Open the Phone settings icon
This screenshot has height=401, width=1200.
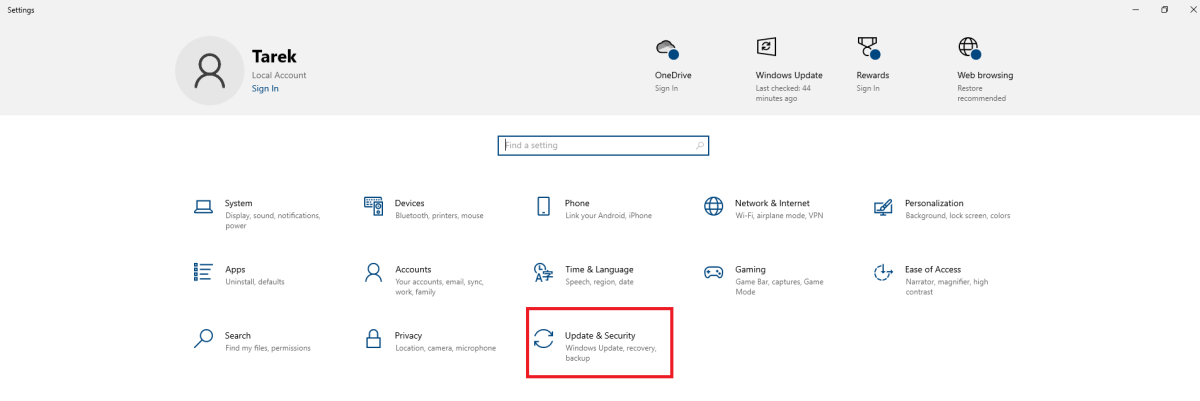click(544, 206)
